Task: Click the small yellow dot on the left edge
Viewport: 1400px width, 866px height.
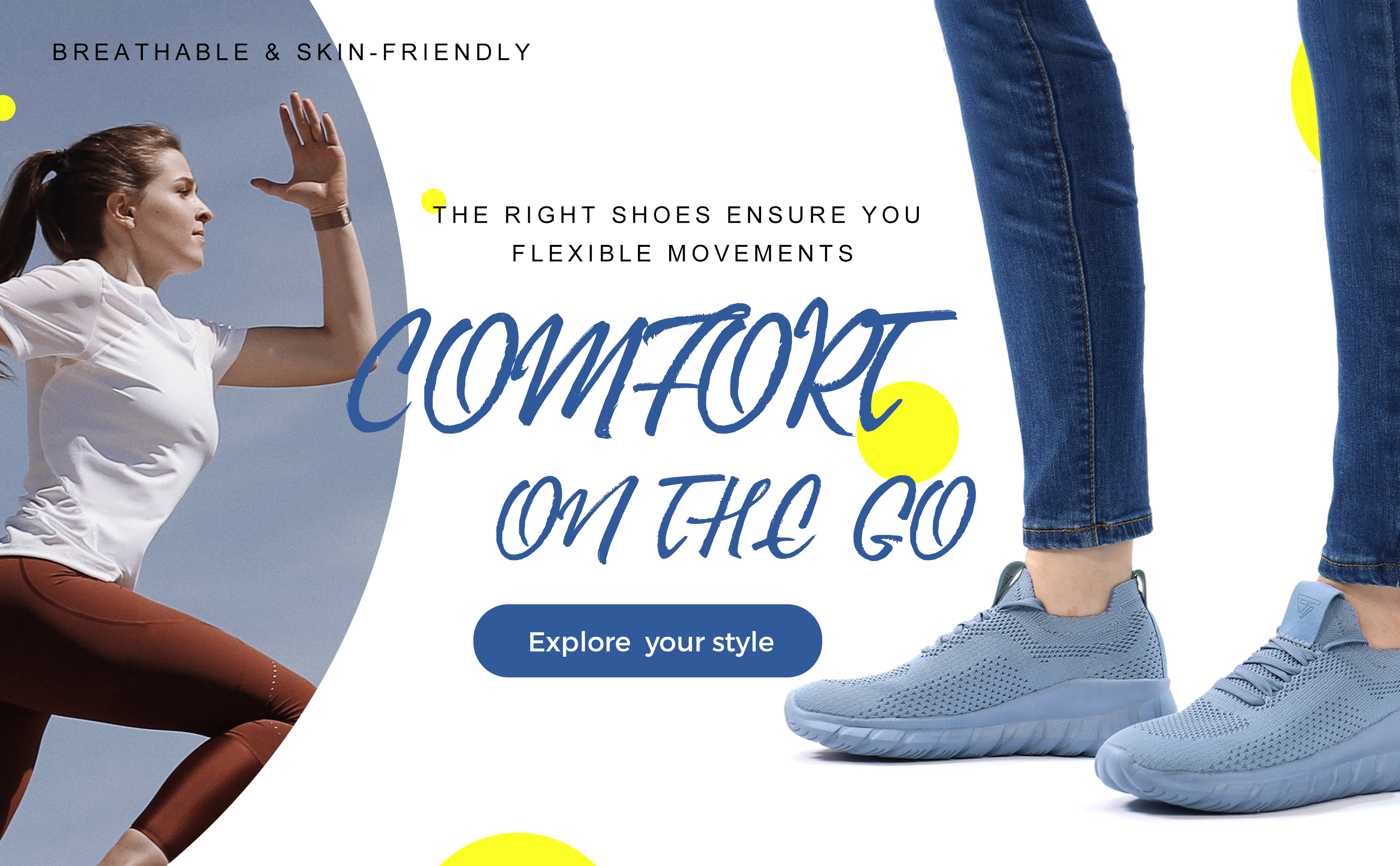Action: pyautogui.click(x=6, y=108)
